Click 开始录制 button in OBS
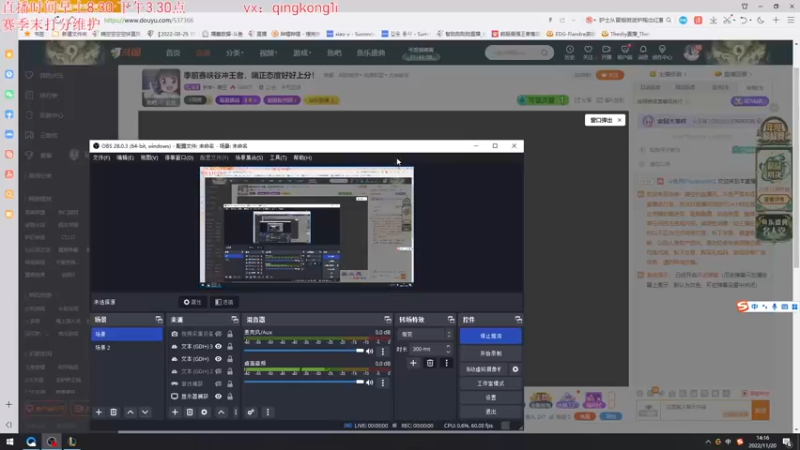The width and height of the screenshot is (800, 450). [491, 353]
